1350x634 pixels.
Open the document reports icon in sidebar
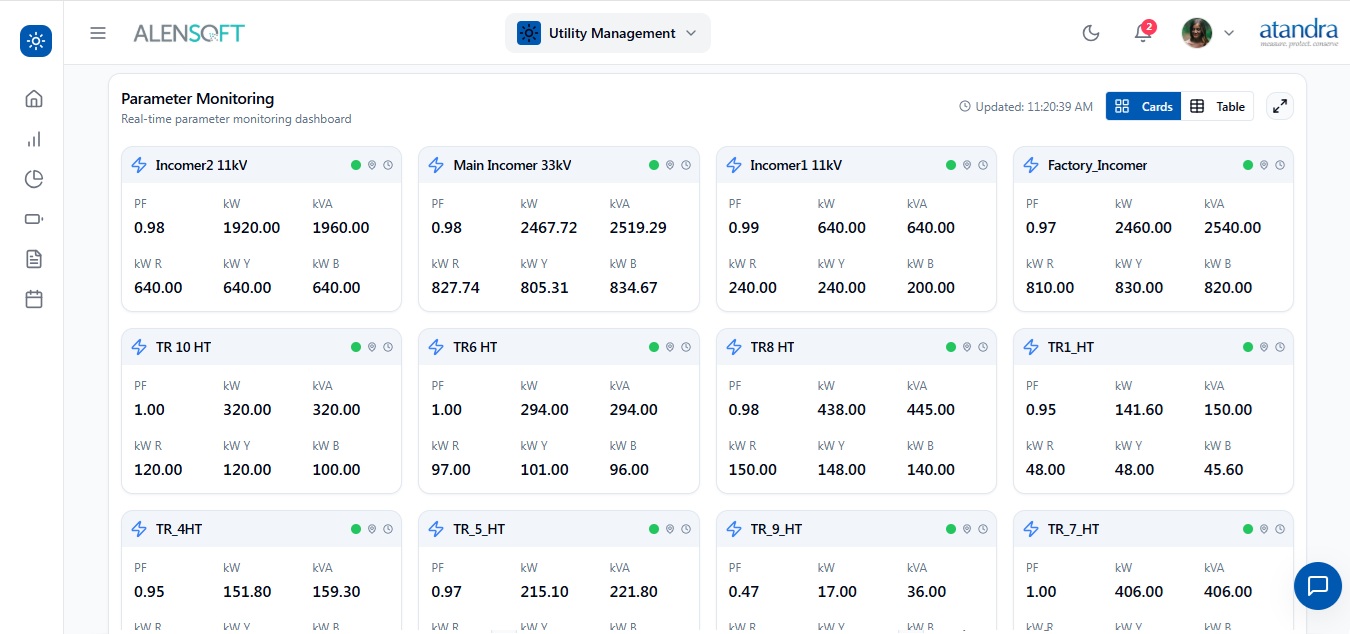(34, 259)
